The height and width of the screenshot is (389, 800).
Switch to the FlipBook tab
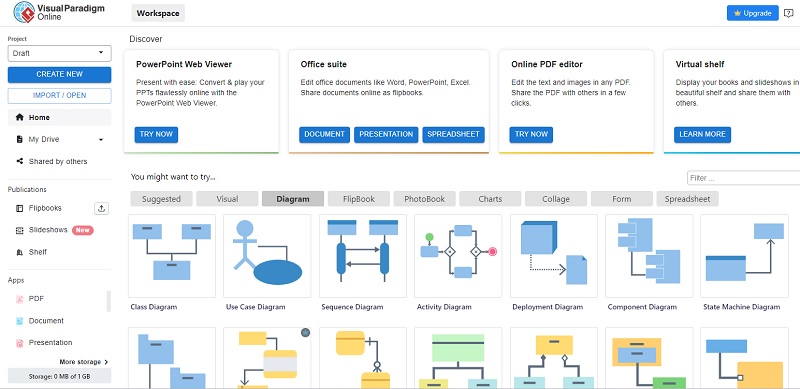359,199
